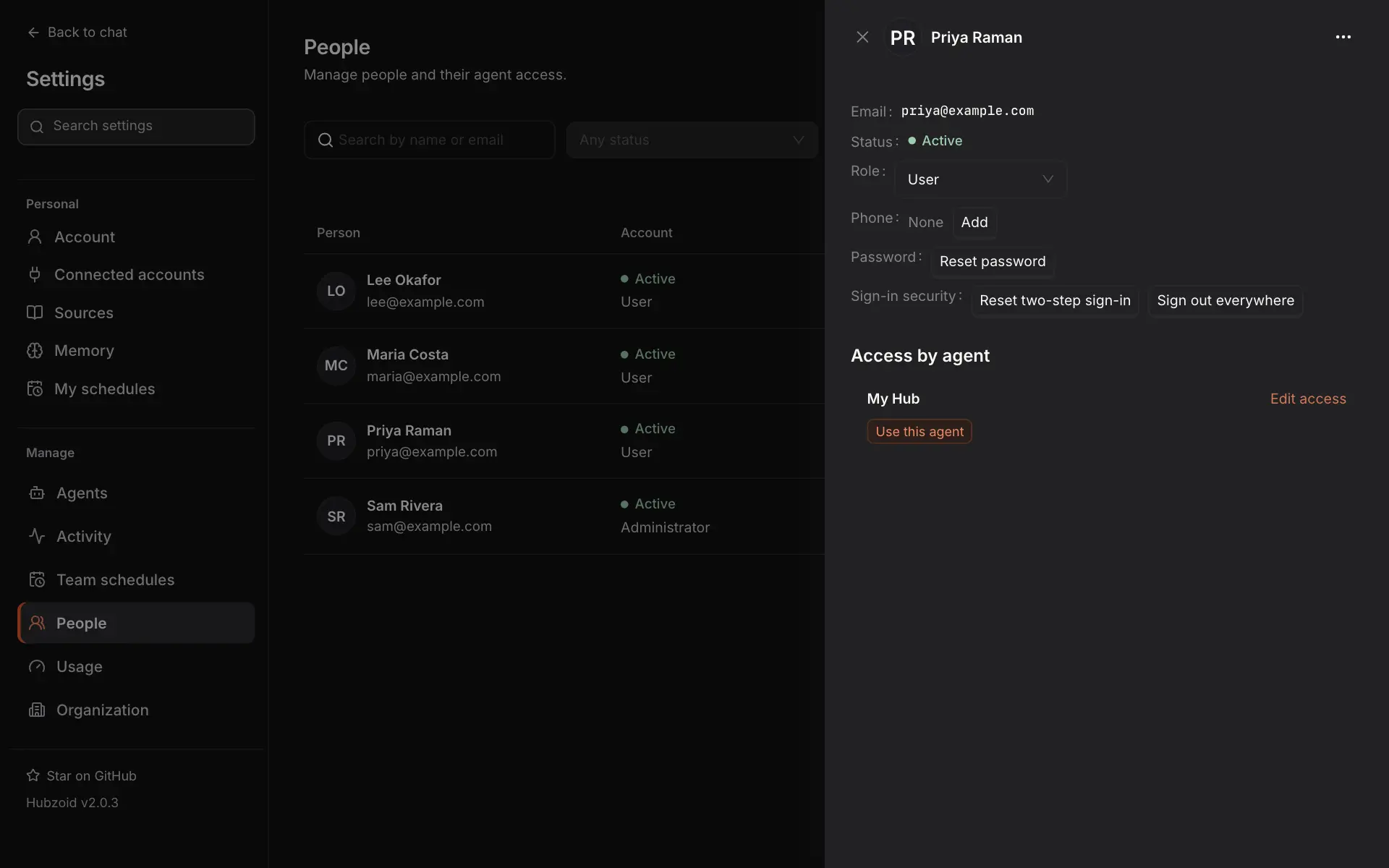Click the Connected accounts plug icon
This screenshot has width=1389, height=868.
[35, 274]
